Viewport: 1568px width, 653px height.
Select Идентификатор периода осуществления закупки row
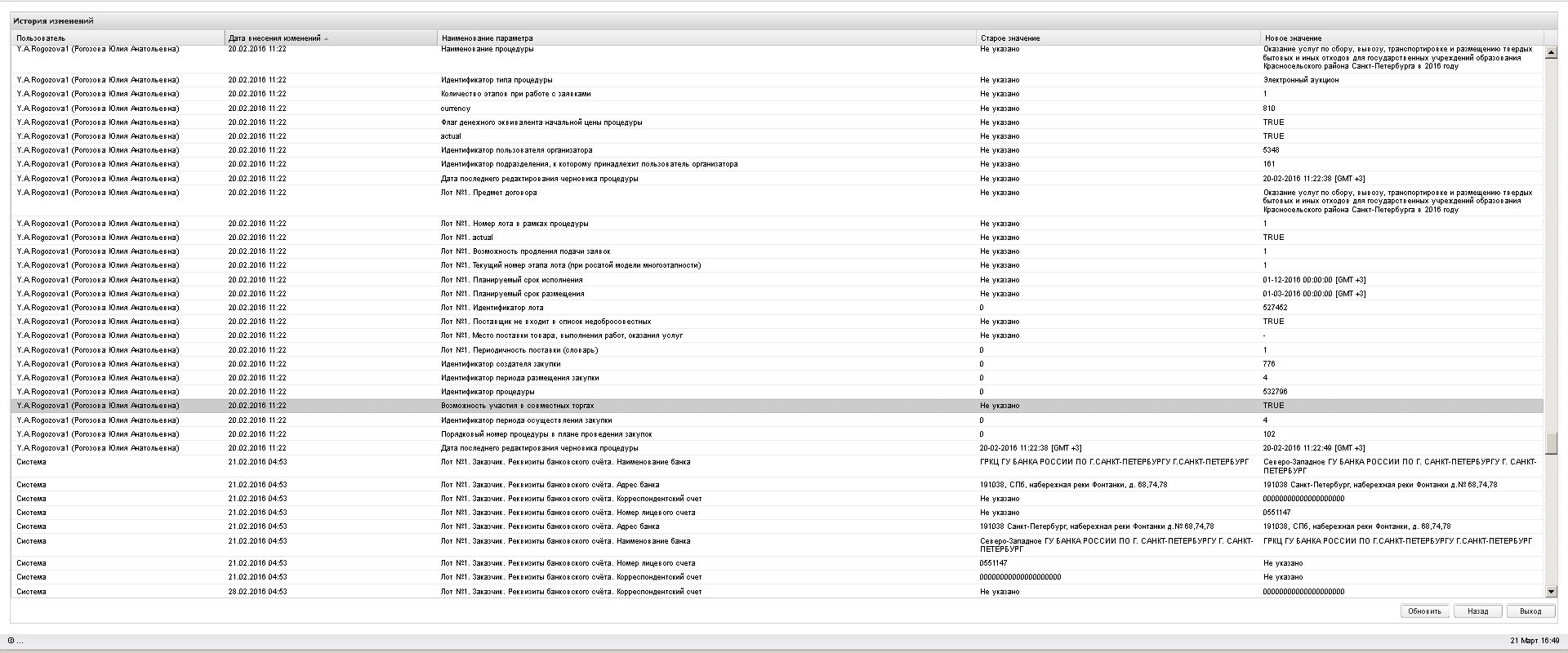(x=777, y=420)
